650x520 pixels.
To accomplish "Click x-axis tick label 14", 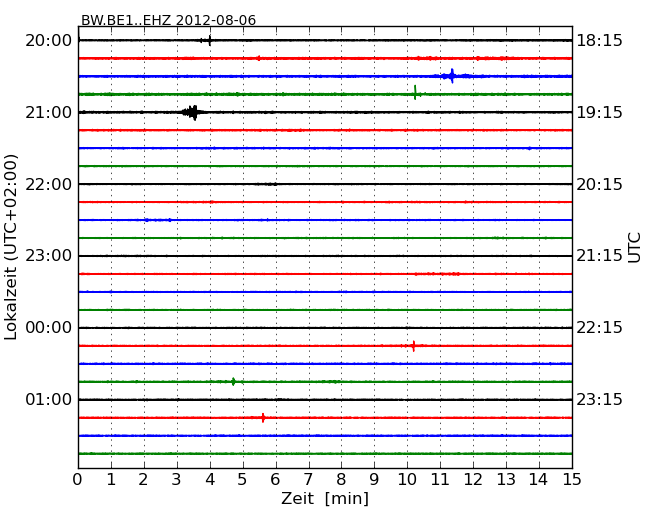I will pyautogui.click(x=538, y=479).
